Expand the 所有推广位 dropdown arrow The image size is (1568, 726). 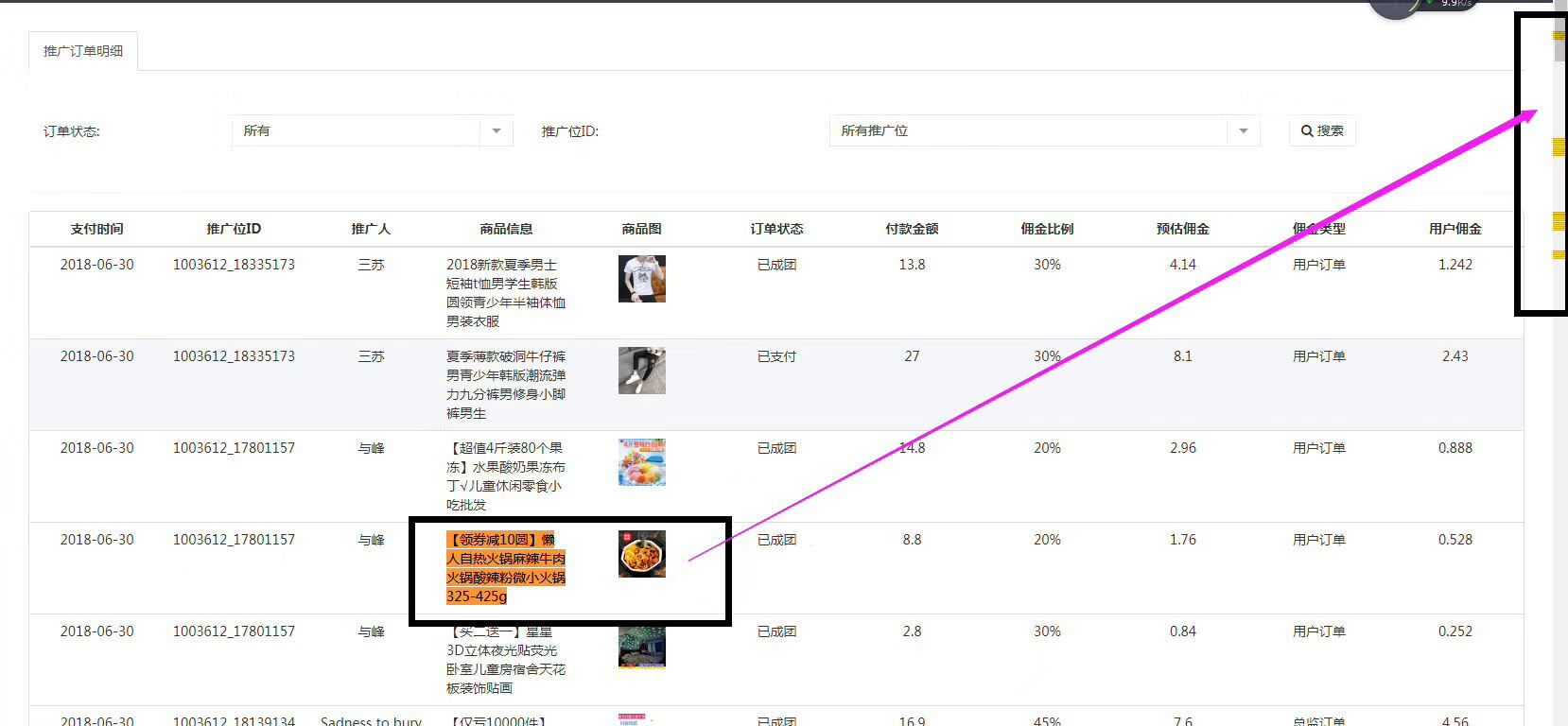(x=1244, y=130)
